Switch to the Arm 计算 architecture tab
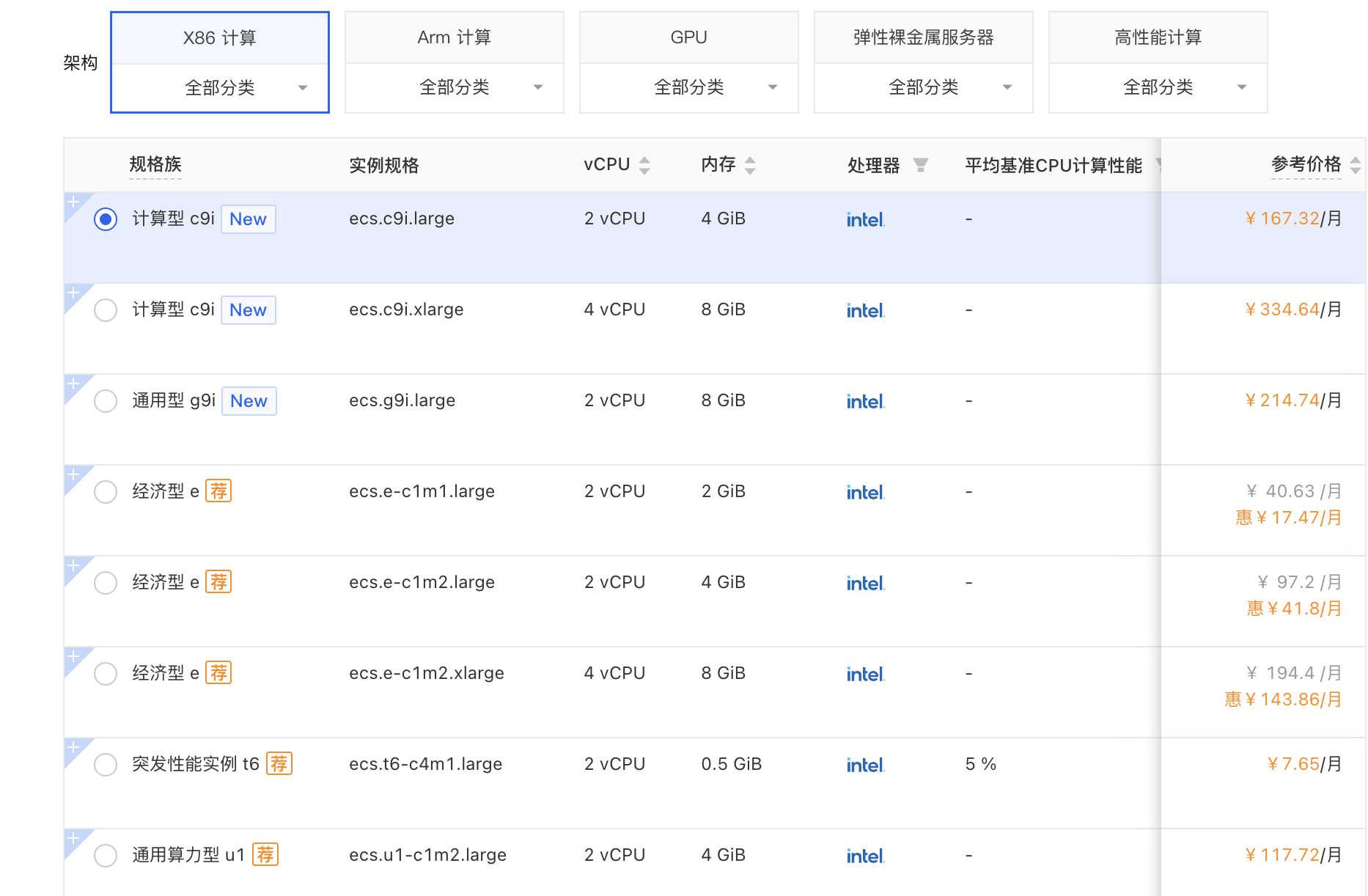This screenshot has height=896, width=1368. [x=455, y=37]
